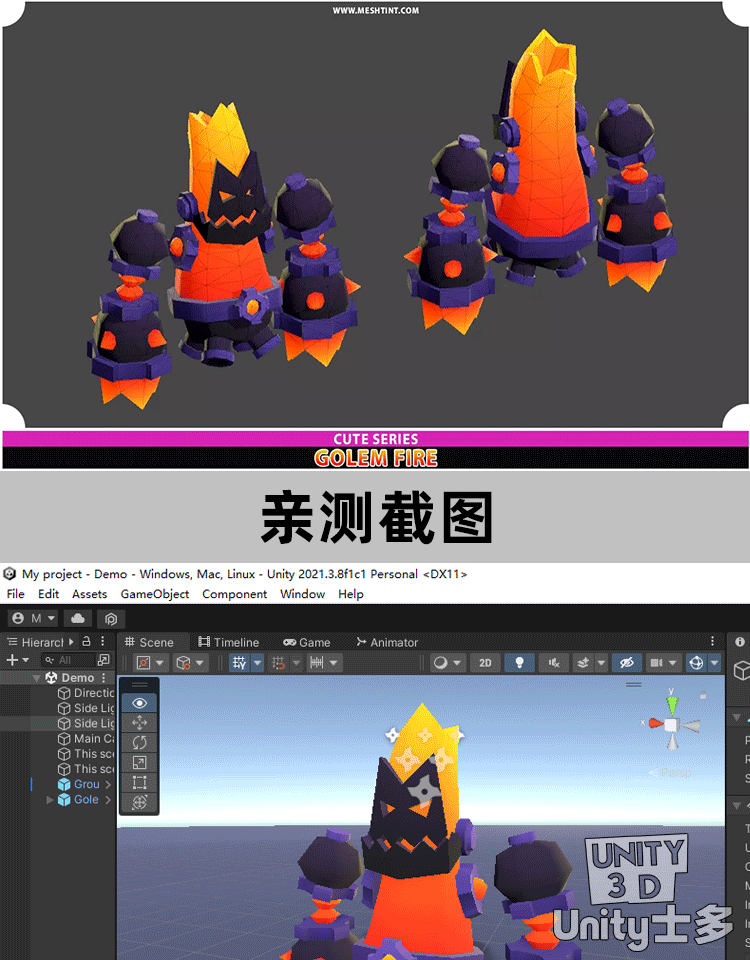Click the Hierarchy search field
The image size is (750, 960).
click(x=68, y=660)
